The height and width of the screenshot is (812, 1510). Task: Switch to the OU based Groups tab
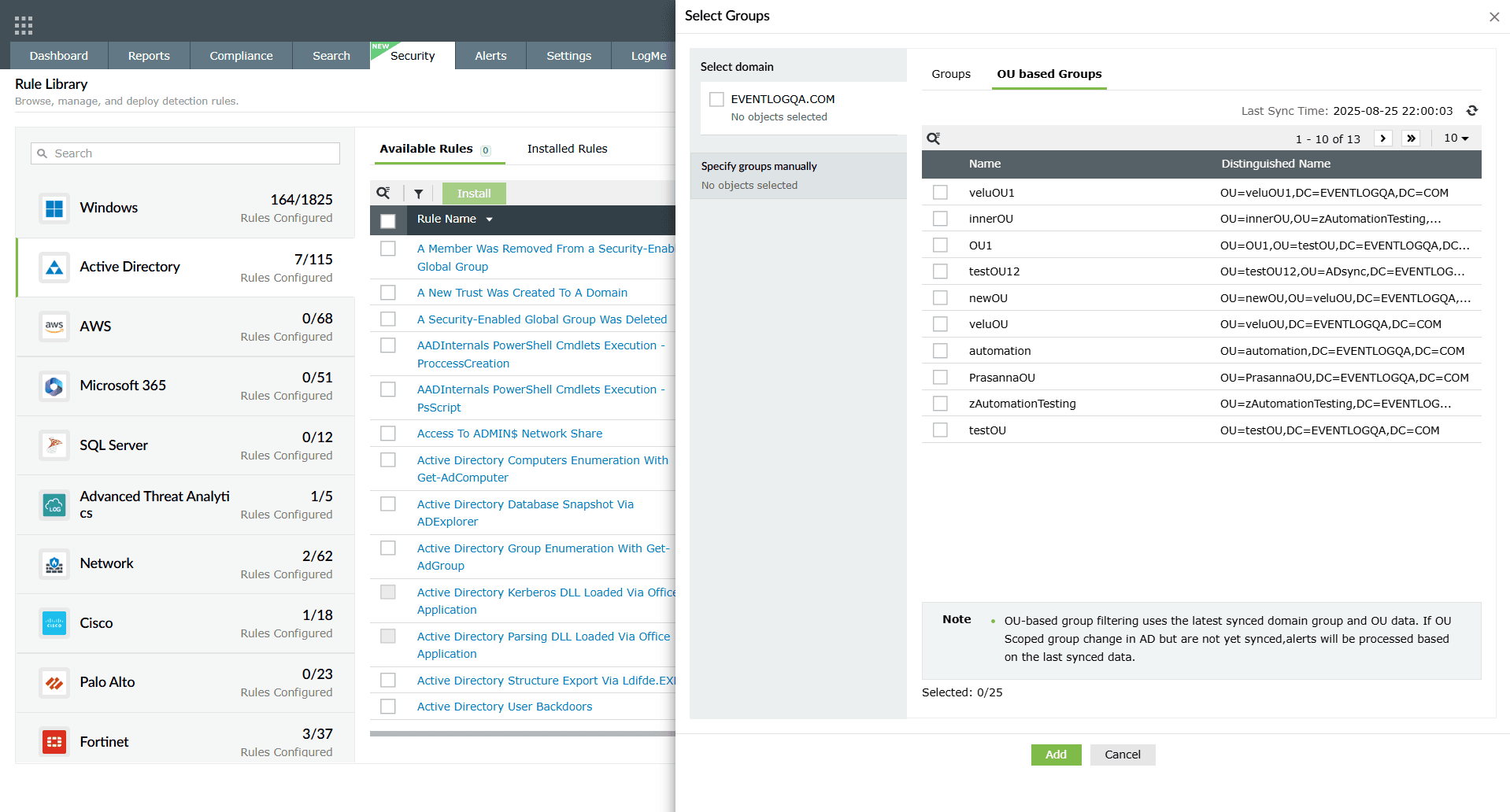(x=1049, y=73)
